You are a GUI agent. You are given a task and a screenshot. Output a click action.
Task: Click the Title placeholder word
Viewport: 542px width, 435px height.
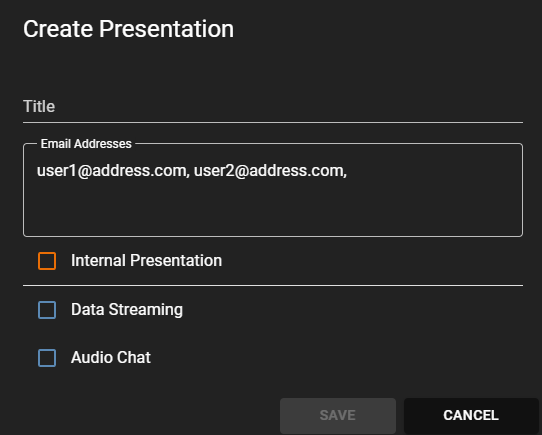(39, 106)
